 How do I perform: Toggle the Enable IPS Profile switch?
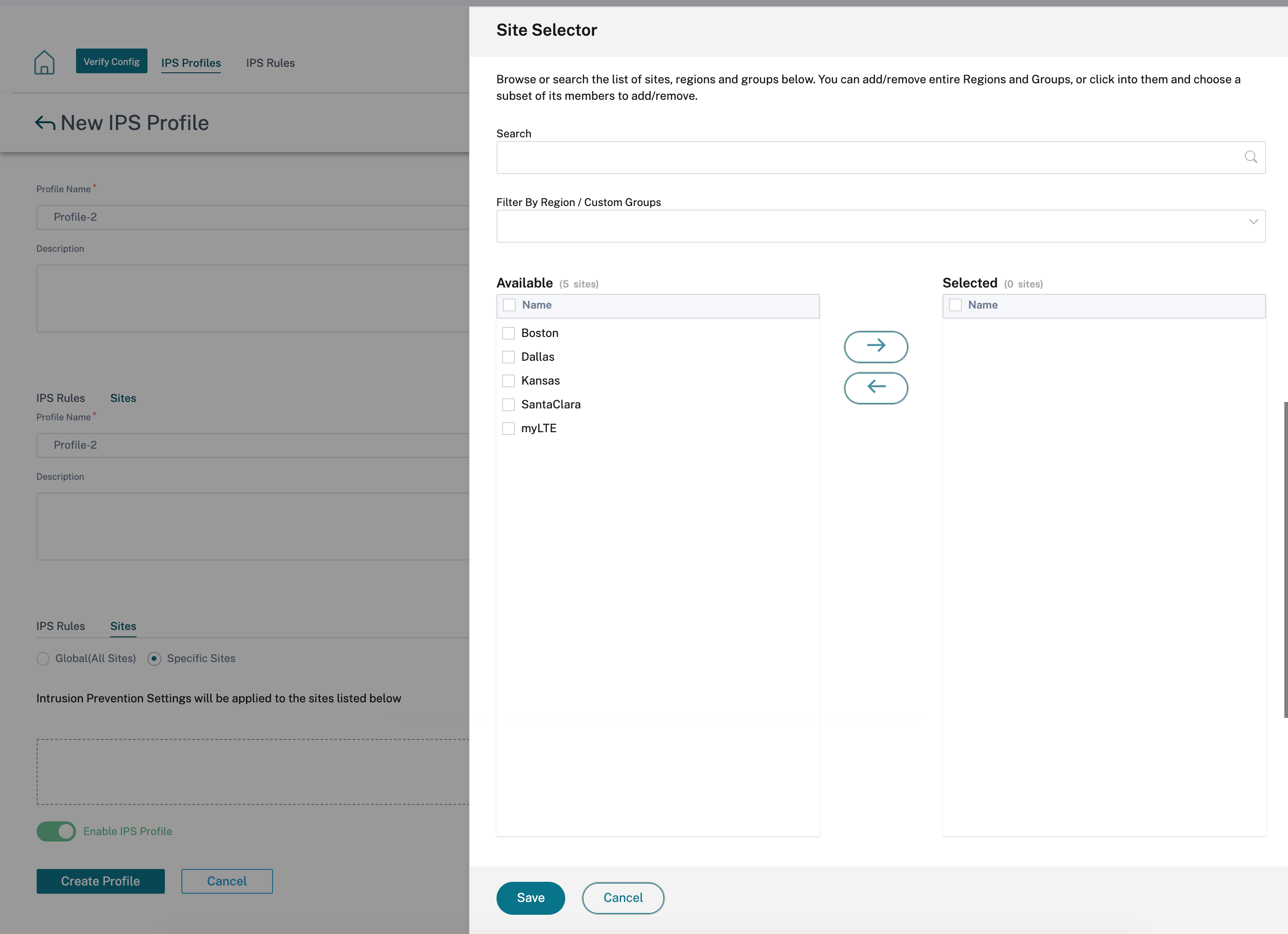56,831
